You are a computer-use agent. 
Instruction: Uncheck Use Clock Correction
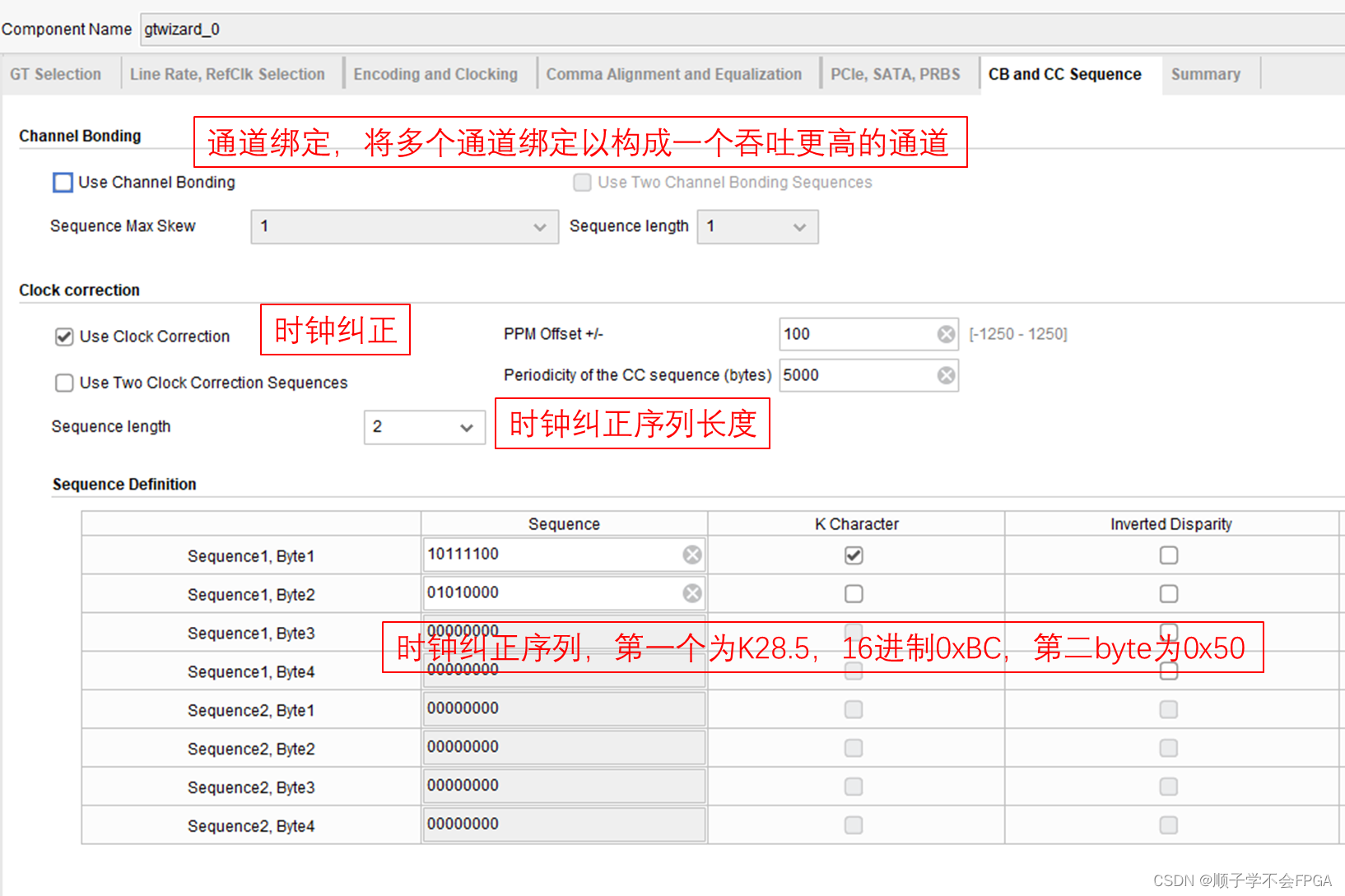click(64, 337)
